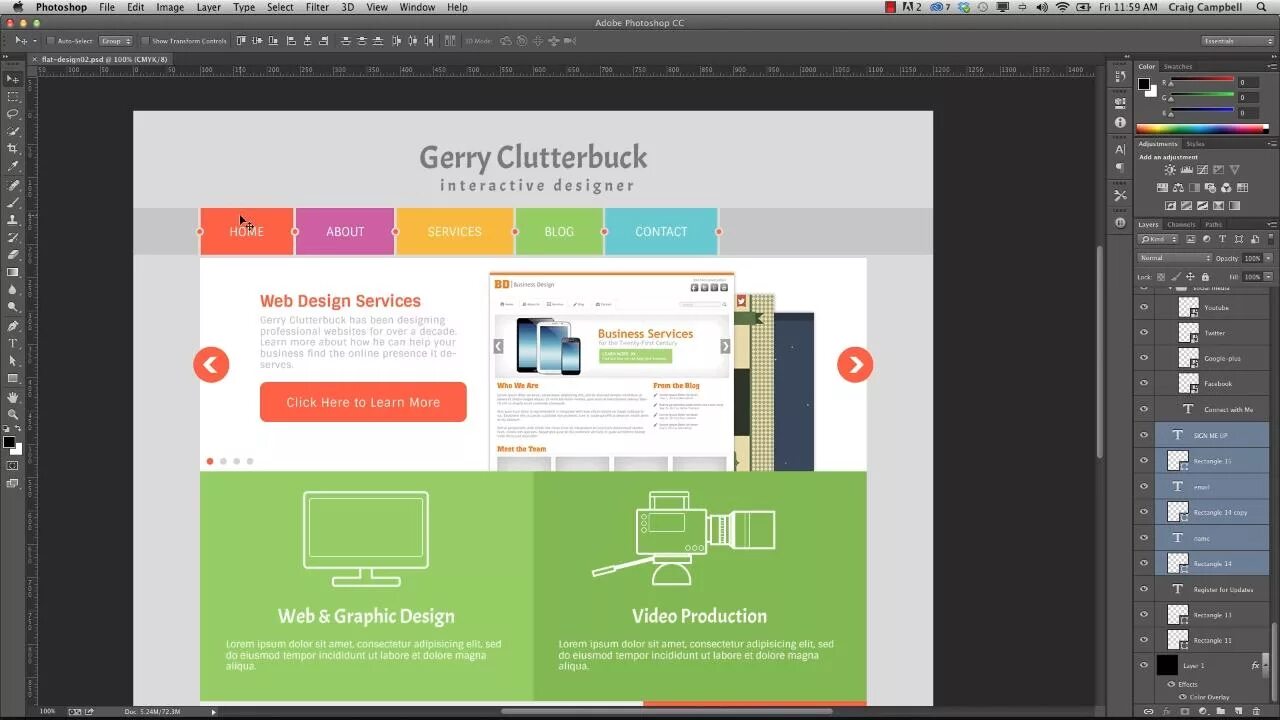Open the Character panel icon
This screenshot has width=1280, height=720.
1120,149
